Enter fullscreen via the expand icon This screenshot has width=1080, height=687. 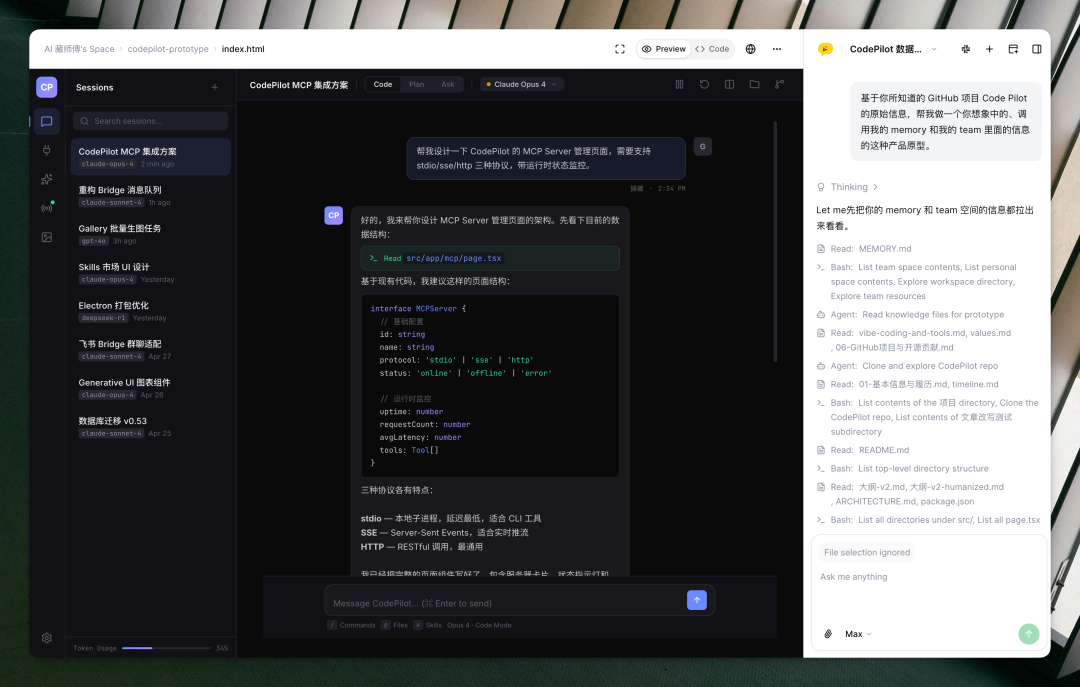click(x=620, y=48)
